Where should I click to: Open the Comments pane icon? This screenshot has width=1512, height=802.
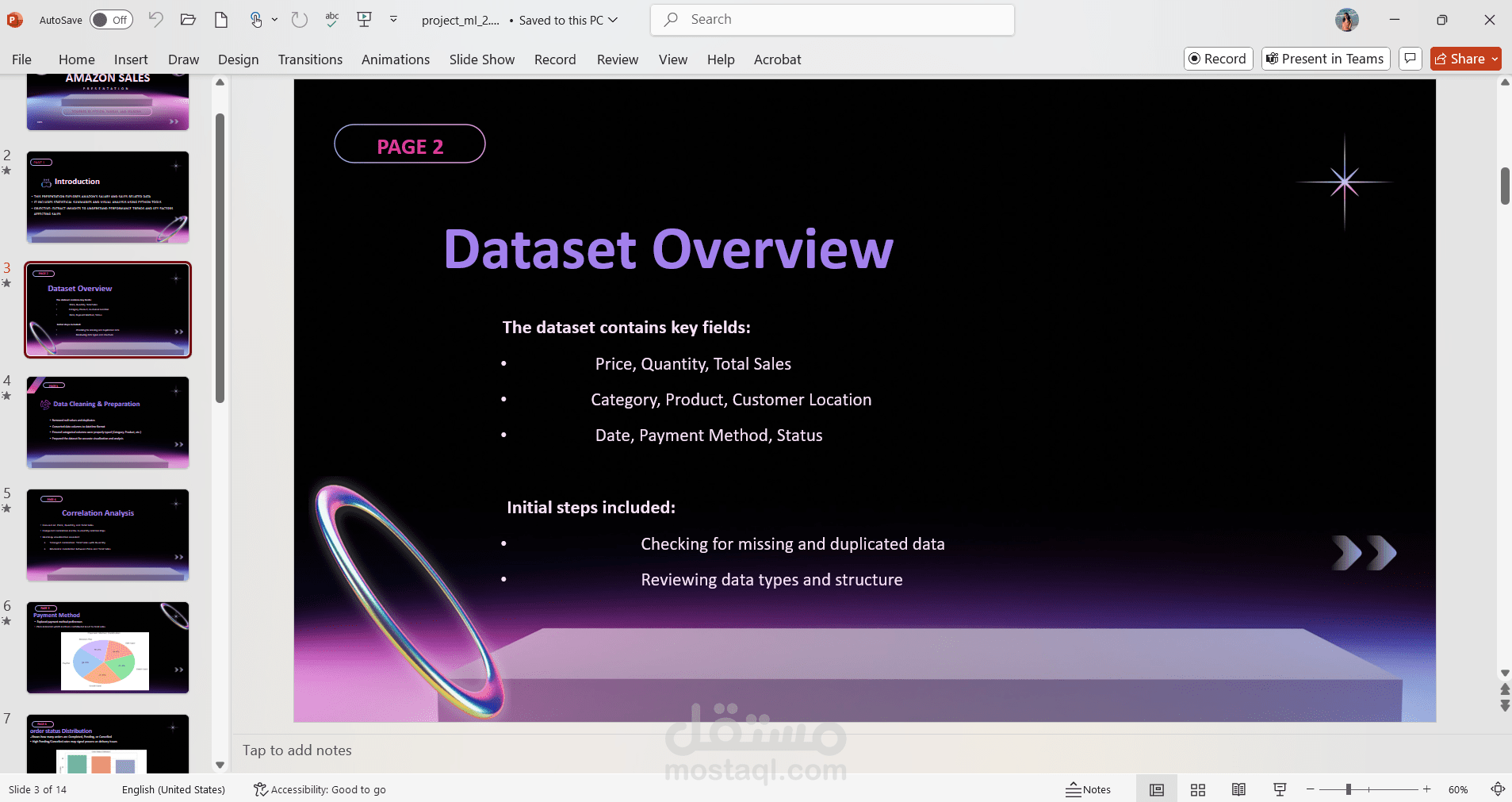coord(1410,59)
